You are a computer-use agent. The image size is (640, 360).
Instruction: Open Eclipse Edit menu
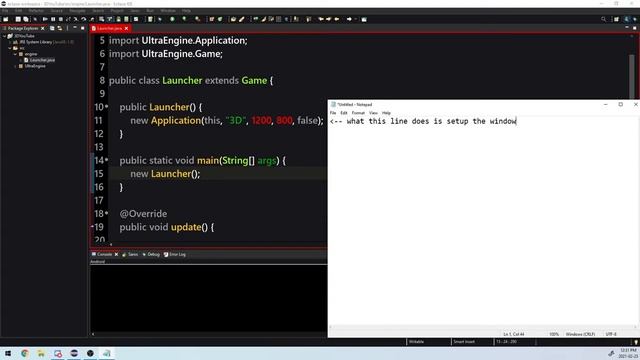pyautogui.click(x=18, y=11)
